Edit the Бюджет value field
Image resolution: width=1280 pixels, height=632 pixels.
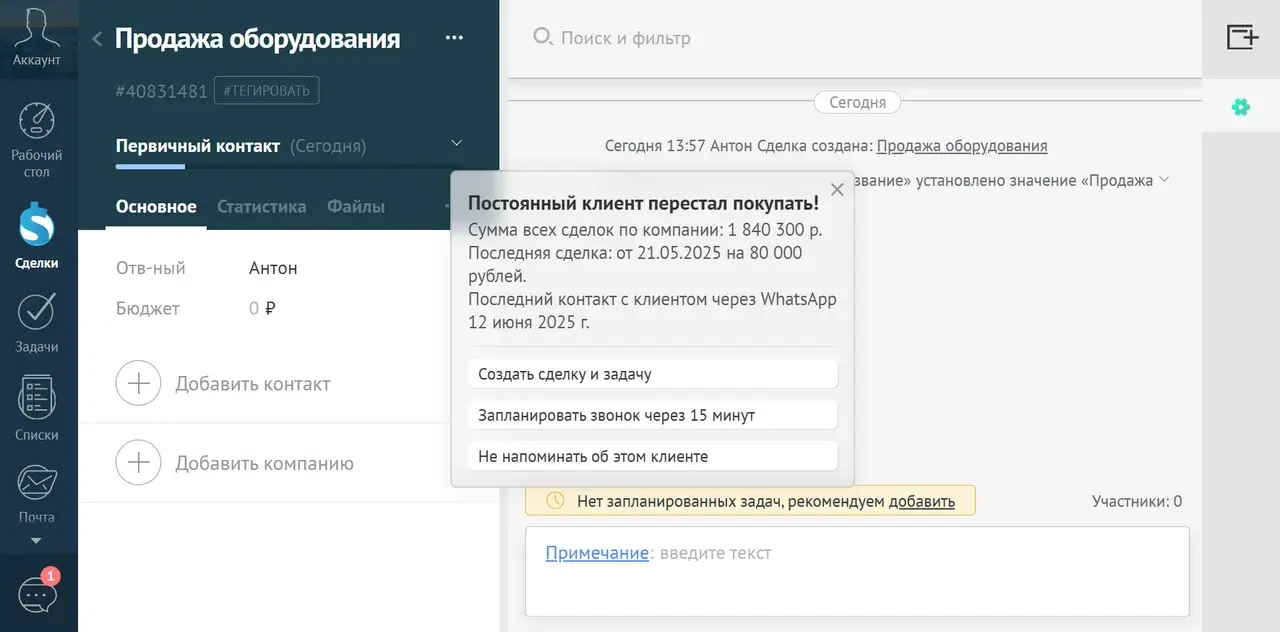(x=262, y=308)
